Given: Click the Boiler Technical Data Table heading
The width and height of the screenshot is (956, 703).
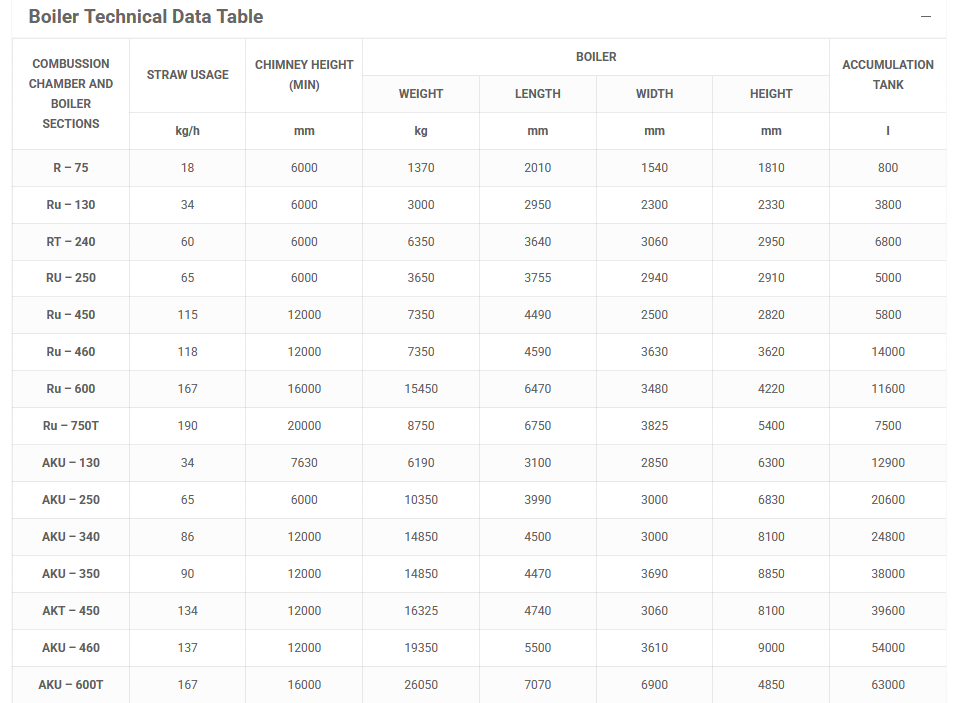Looking at the screenshot, I should [146, 17].
